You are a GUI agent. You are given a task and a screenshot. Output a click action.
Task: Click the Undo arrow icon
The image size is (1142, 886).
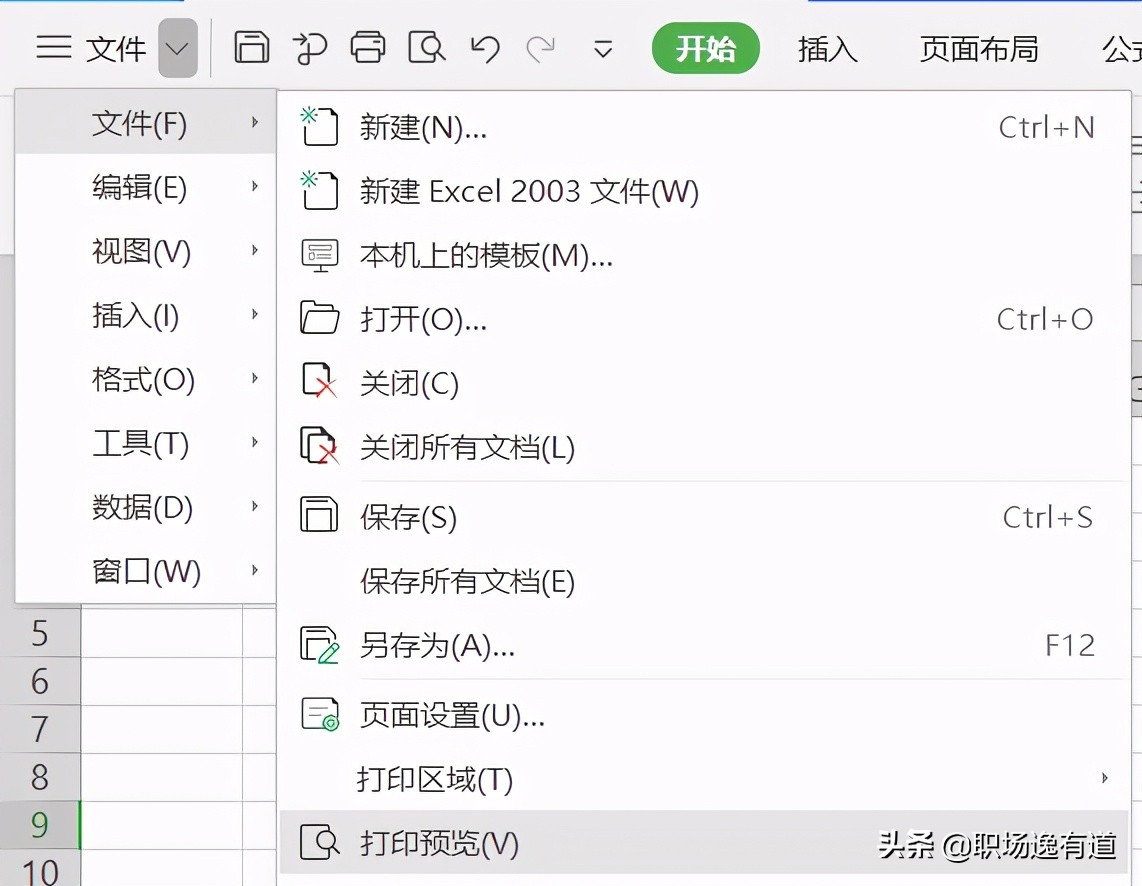(484, 49)
